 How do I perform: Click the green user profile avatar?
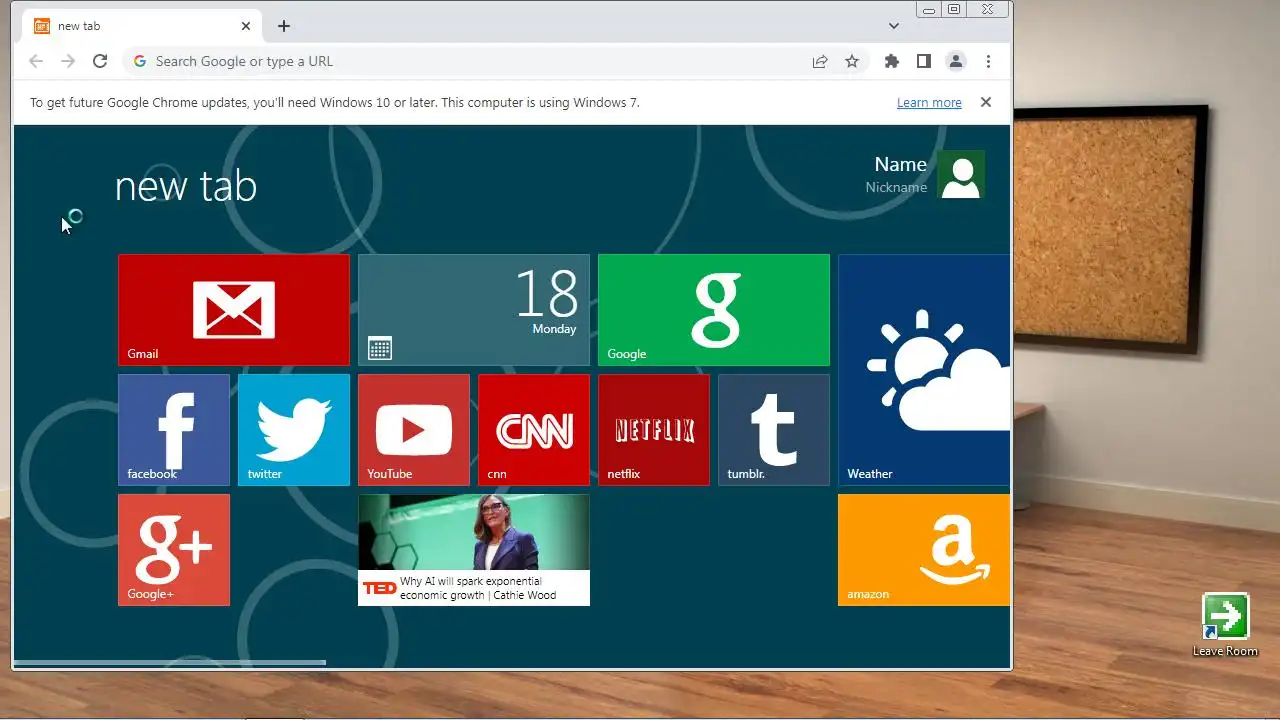click(x=961, y=175)
